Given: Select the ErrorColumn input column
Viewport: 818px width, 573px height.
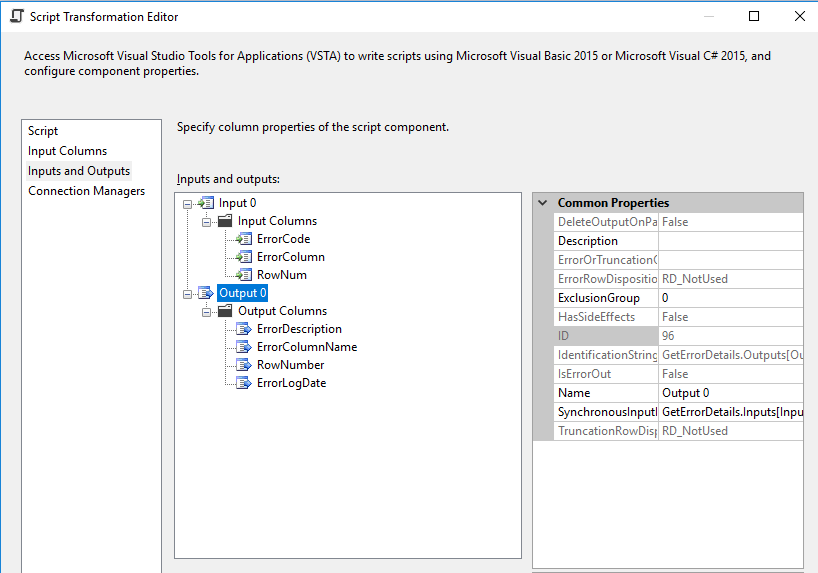Looking at the screenshot, I should [x=291, y=257].
